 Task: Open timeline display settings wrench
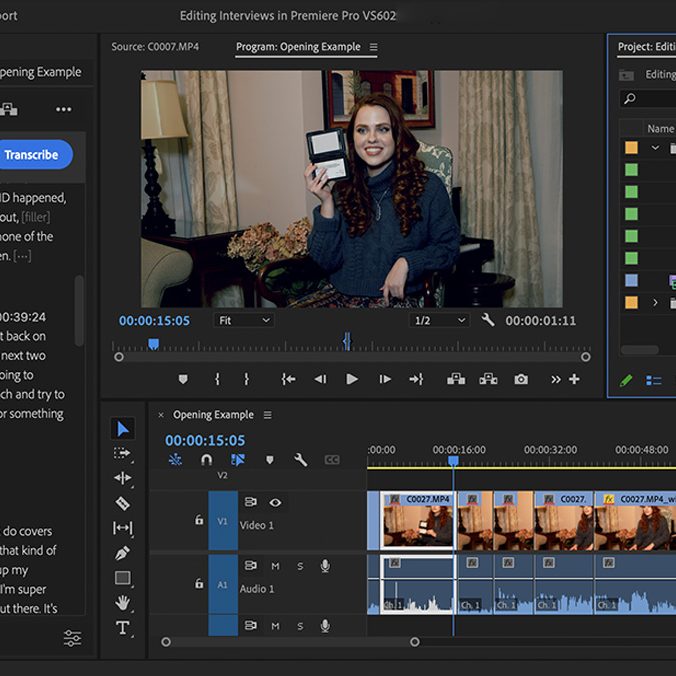[x=300, y=460]
